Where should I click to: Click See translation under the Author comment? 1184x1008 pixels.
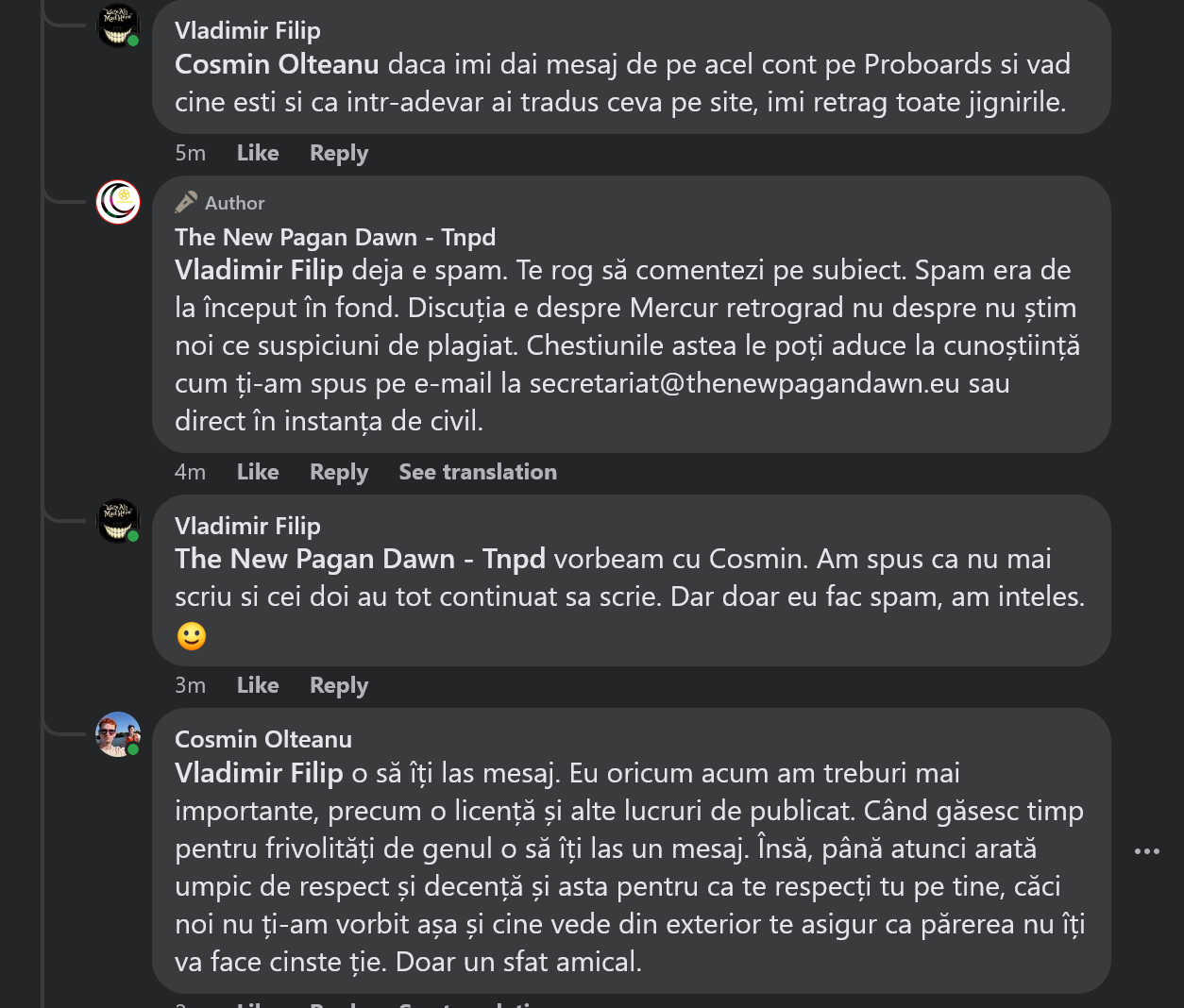tap(477, 472)
